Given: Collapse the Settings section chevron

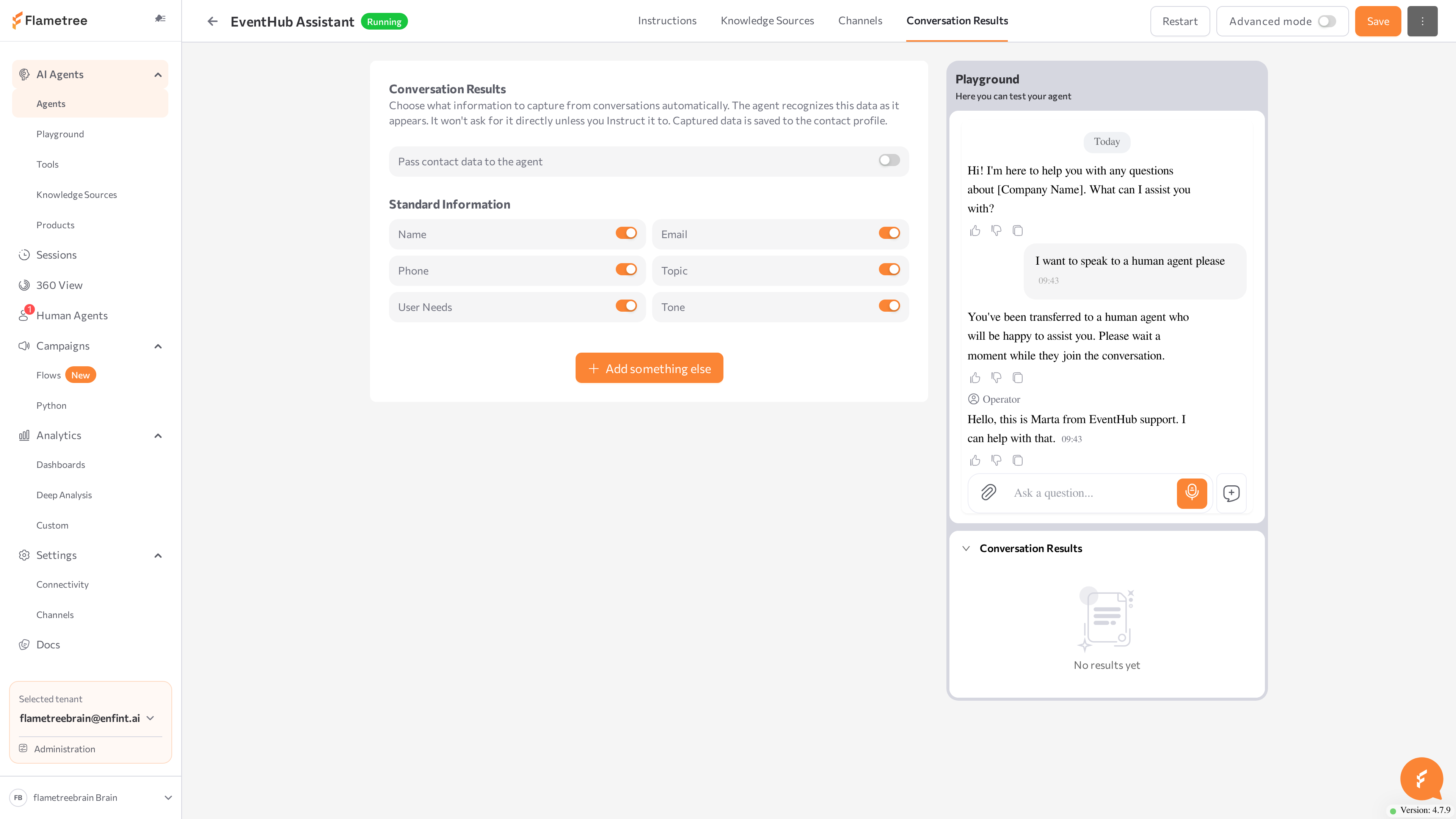Looking at the screenshot, I should (x=158, y=555).
